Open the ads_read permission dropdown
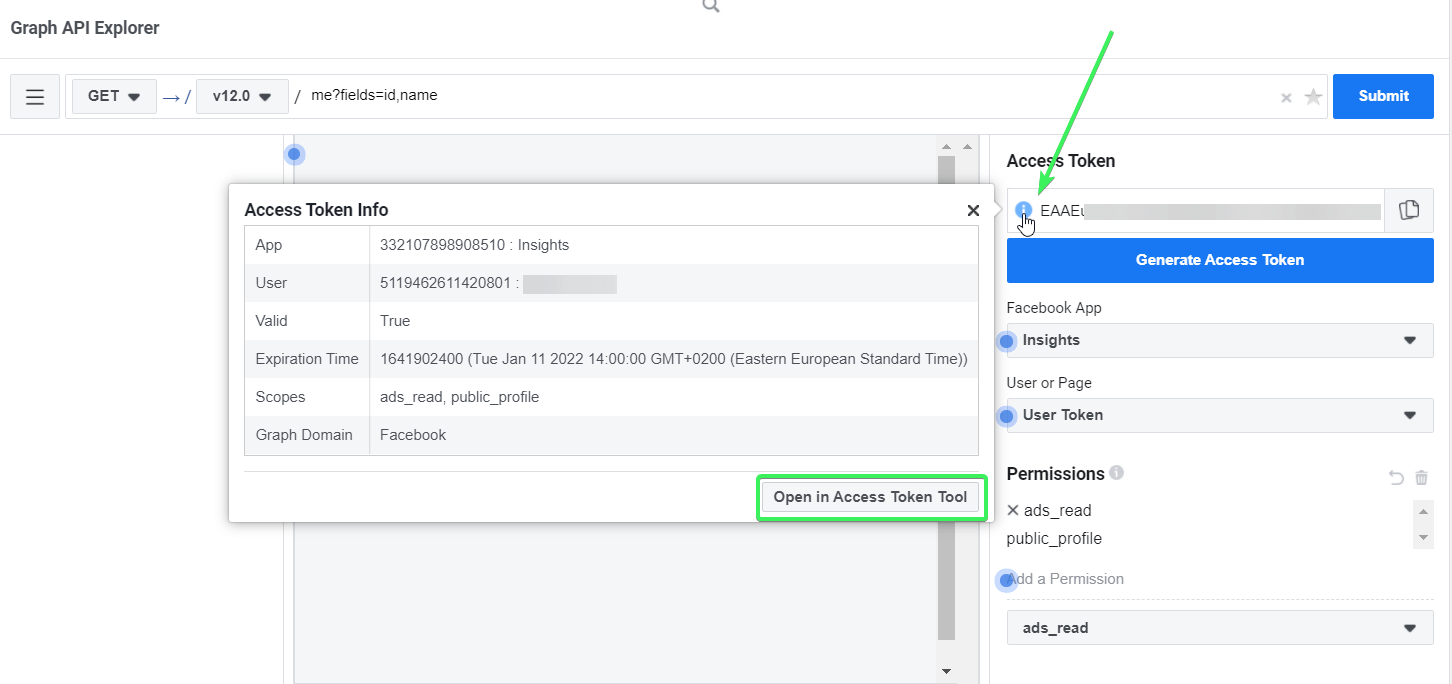Viewport: 1452px width, 684px height. 1219,627
